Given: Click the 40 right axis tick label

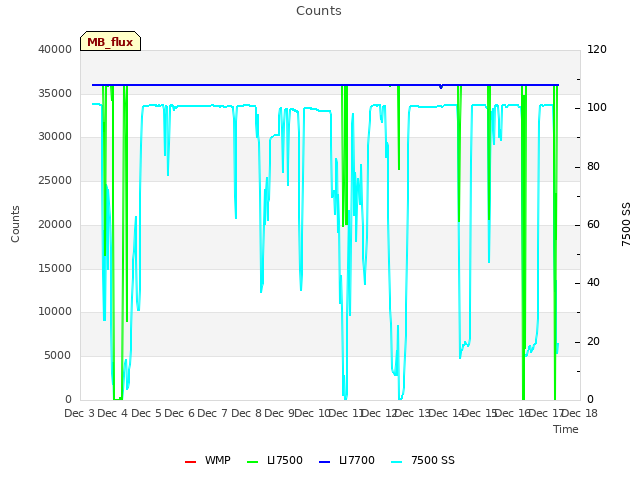Looking at the screenshot, I should pos(593,282).
